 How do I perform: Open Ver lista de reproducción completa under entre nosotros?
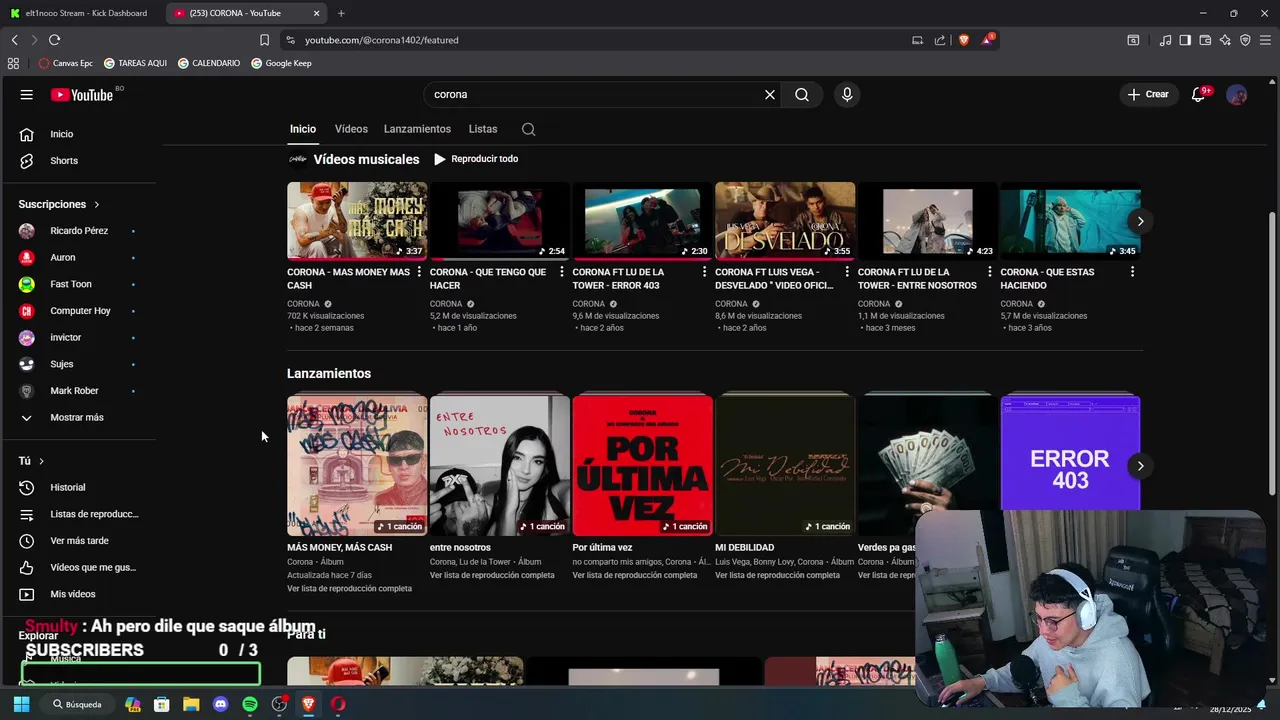(492, 575)
